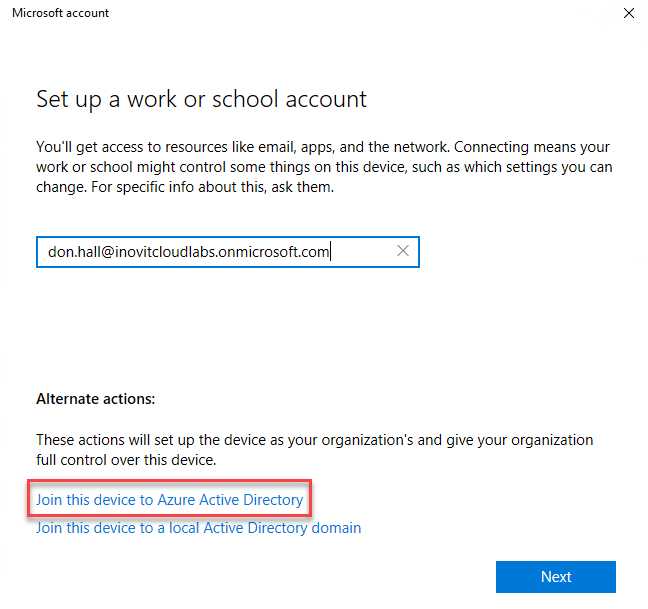Click the paragraph about email, apps, and network access
The height and width of the screenshot is (609, 648).
pos(324,167)
